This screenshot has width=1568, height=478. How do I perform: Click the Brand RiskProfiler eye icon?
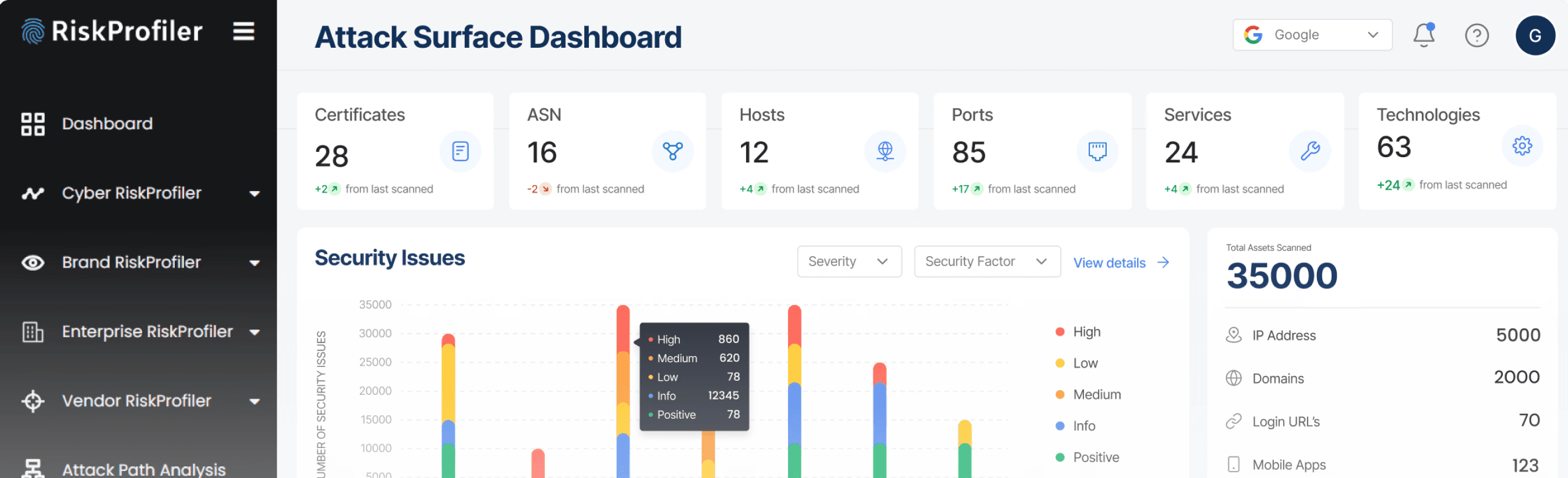click(33, 263)
